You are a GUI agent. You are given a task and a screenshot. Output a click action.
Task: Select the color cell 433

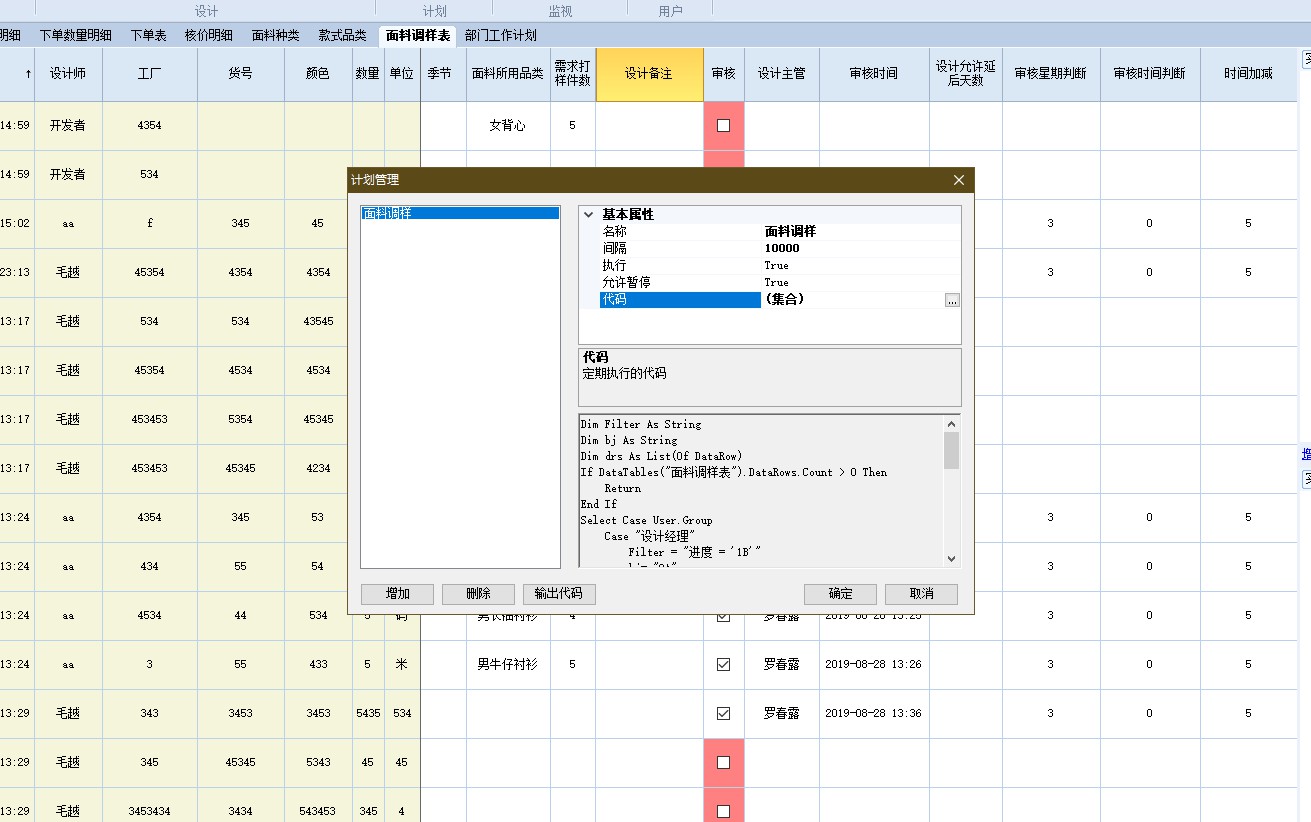click(x=318, y=664)
